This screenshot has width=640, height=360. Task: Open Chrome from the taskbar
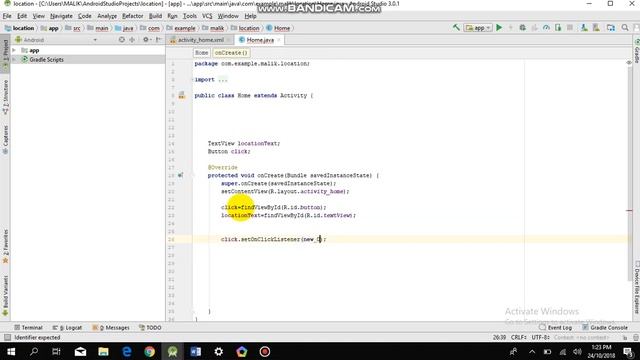pyautogui.click(x=149, y=351)
